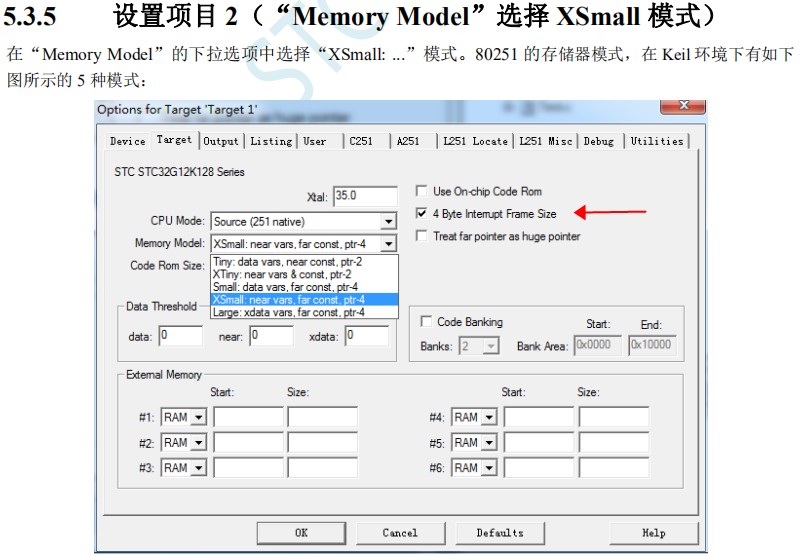Click the Bank Area start field 0x0000

coord(598,345)
